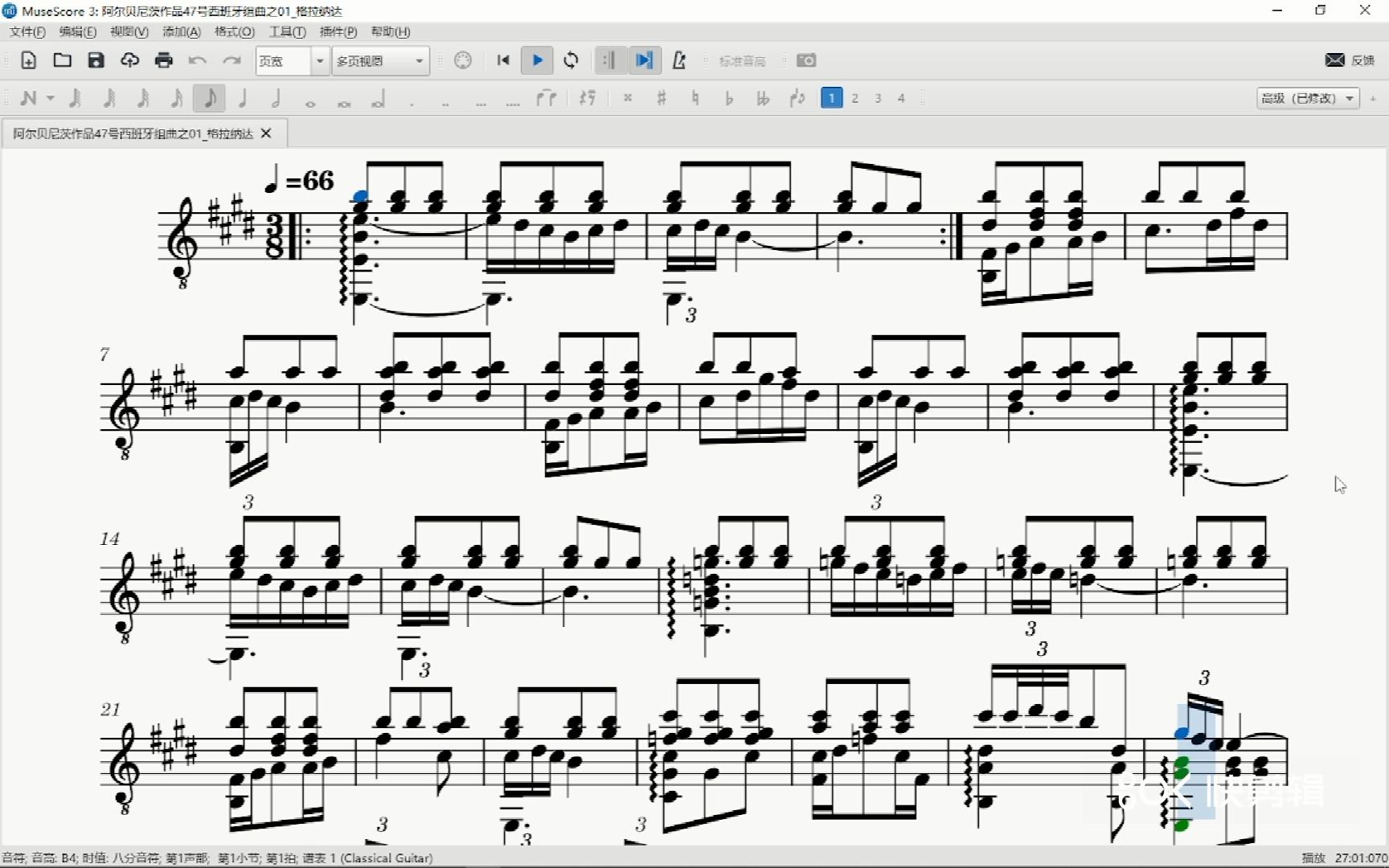The height and width of the screenshot is (868, 1389).
Task: Select the 16th note duration
Action: click(x=142, y=98)
